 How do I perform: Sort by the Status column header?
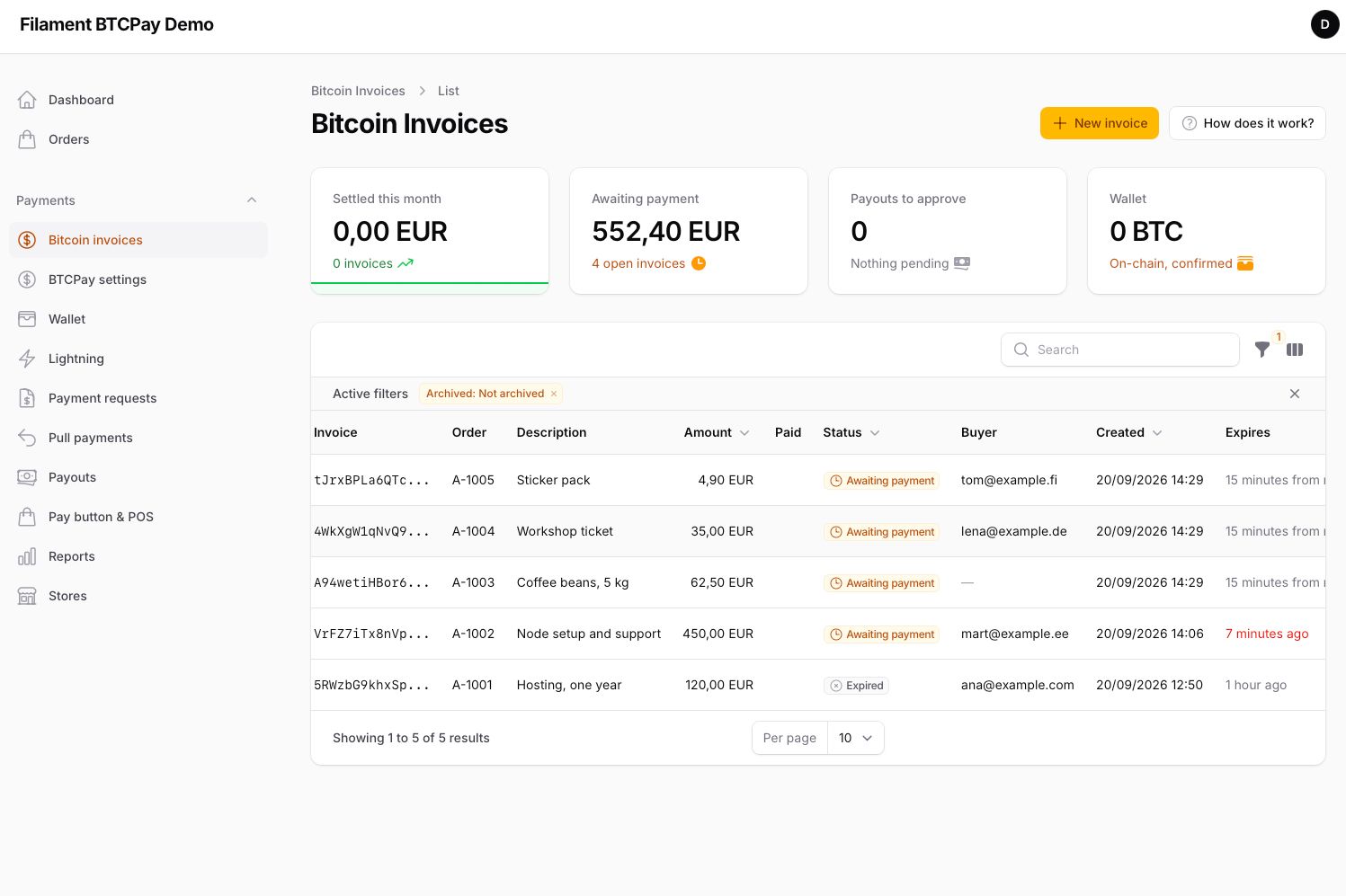pos(851,432)
